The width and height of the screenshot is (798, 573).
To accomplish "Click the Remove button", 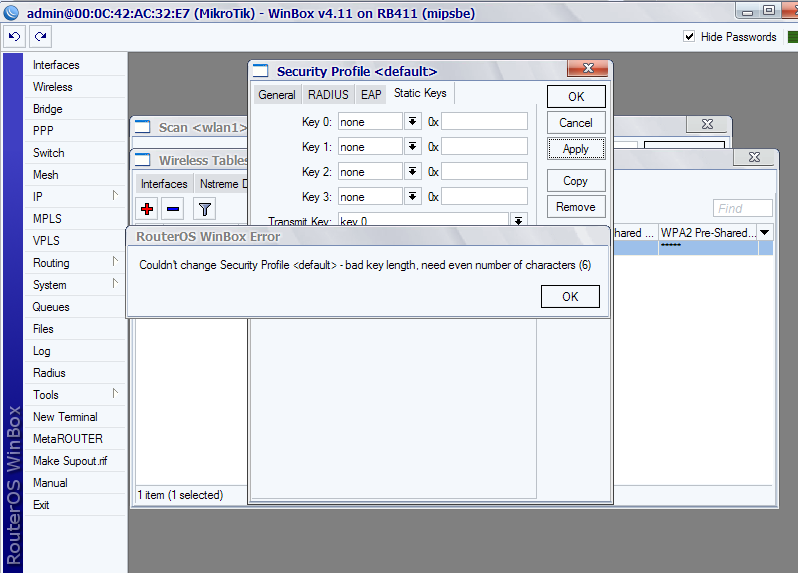I will (576, 207).
